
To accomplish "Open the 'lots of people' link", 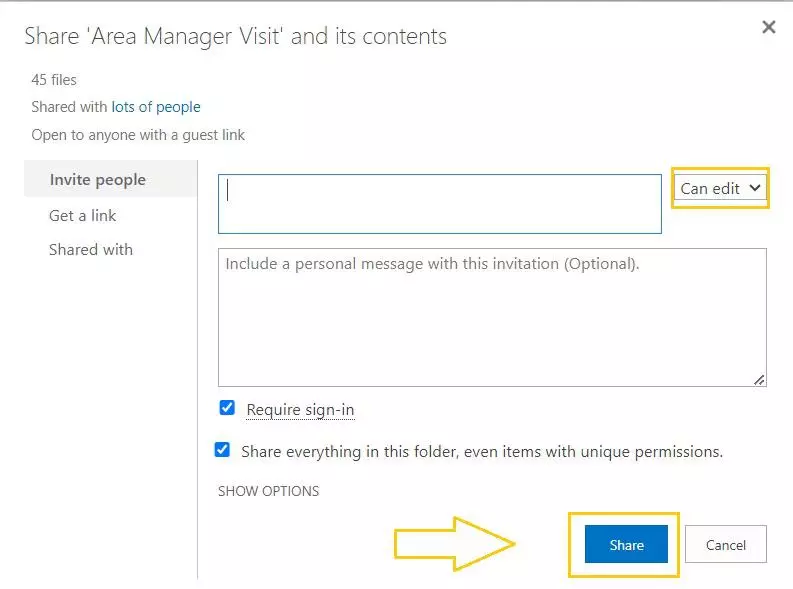I will [x=156, y=107].
